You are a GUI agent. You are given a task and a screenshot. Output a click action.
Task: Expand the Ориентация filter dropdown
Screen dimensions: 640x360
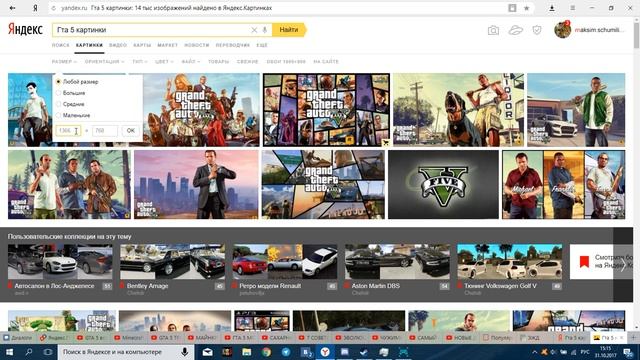(x=104, y=62)
